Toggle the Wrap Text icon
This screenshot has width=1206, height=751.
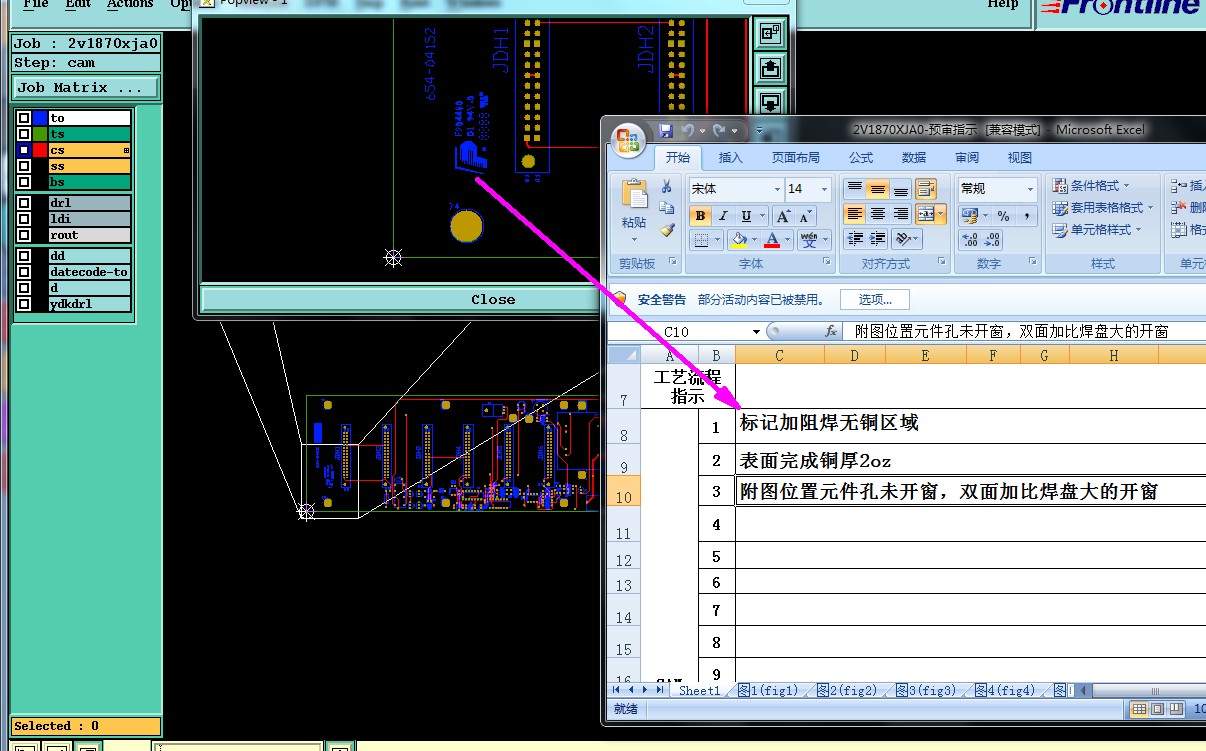pyautogui.click(x=925, y=189)
